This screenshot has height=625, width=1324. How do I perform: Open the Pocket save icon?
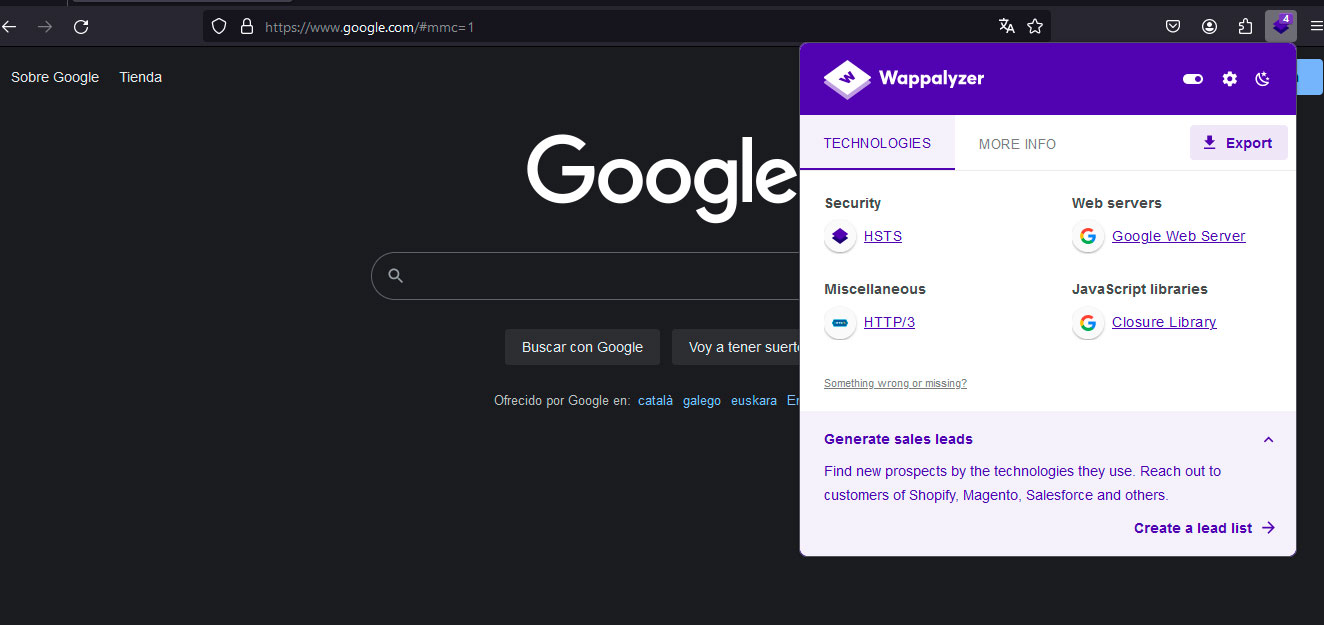pyautogui.click(x=1173, y=27)
